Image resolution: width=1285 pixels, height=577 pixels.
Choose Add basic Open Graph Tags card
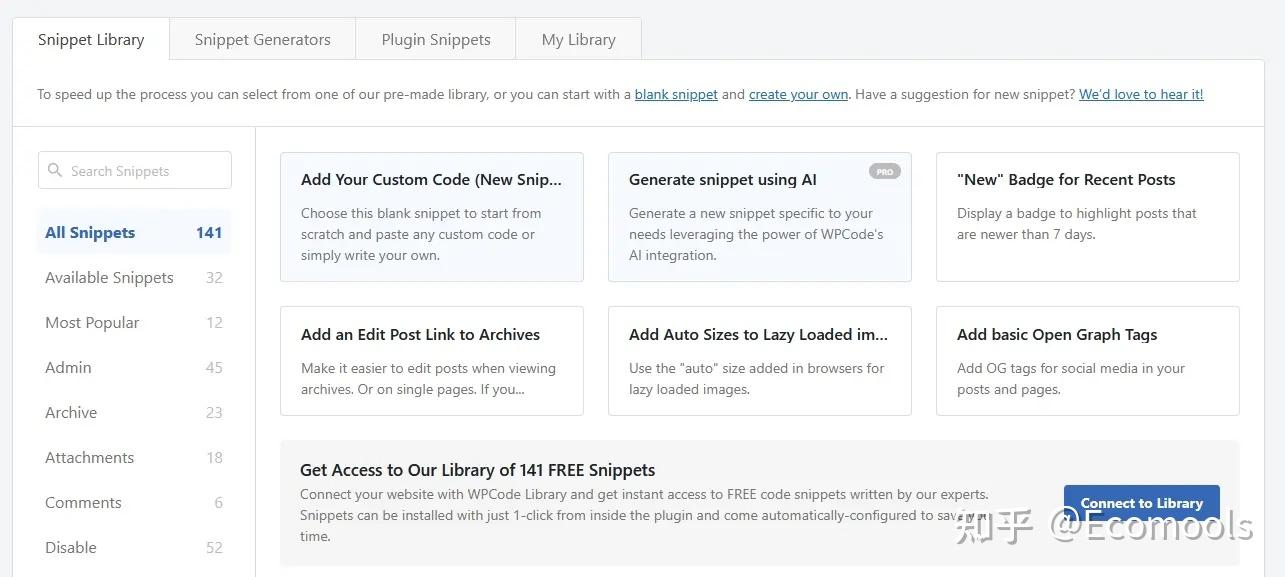tap(1087, 361)
